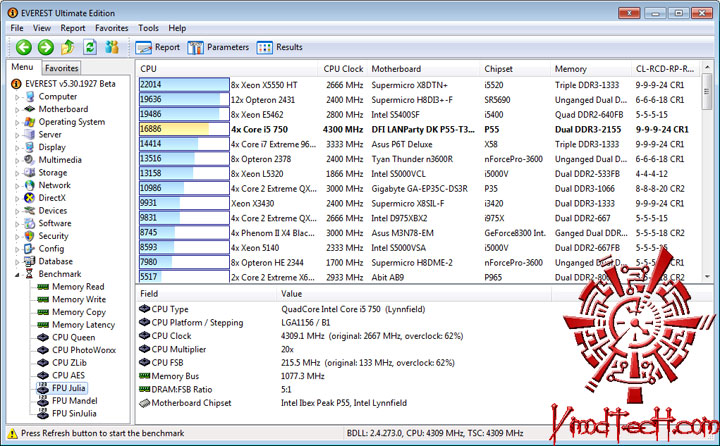Click the Display monitor icon

30,147
